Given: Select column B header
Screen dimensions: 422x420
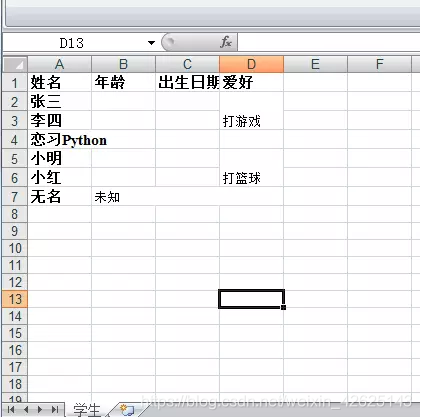Looking at the screenshot, I should [123, 64].
